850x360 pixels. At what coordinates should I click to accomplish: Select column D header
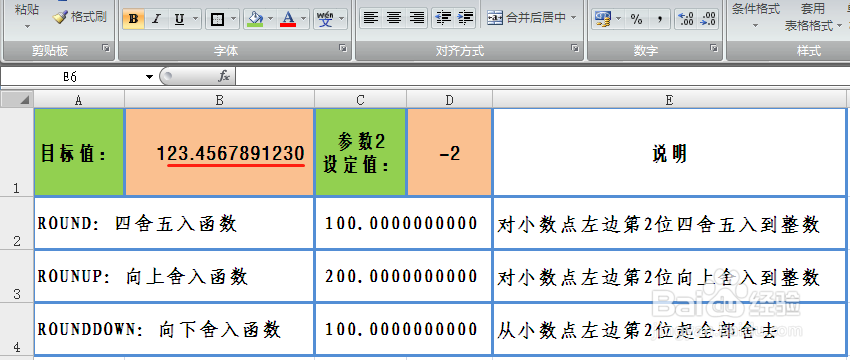(449, 100)
